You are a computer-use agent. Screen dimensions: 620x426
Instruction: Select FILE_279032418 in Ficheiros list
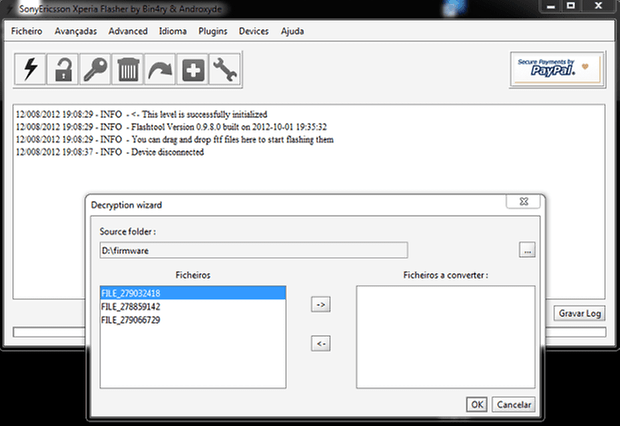193,293
